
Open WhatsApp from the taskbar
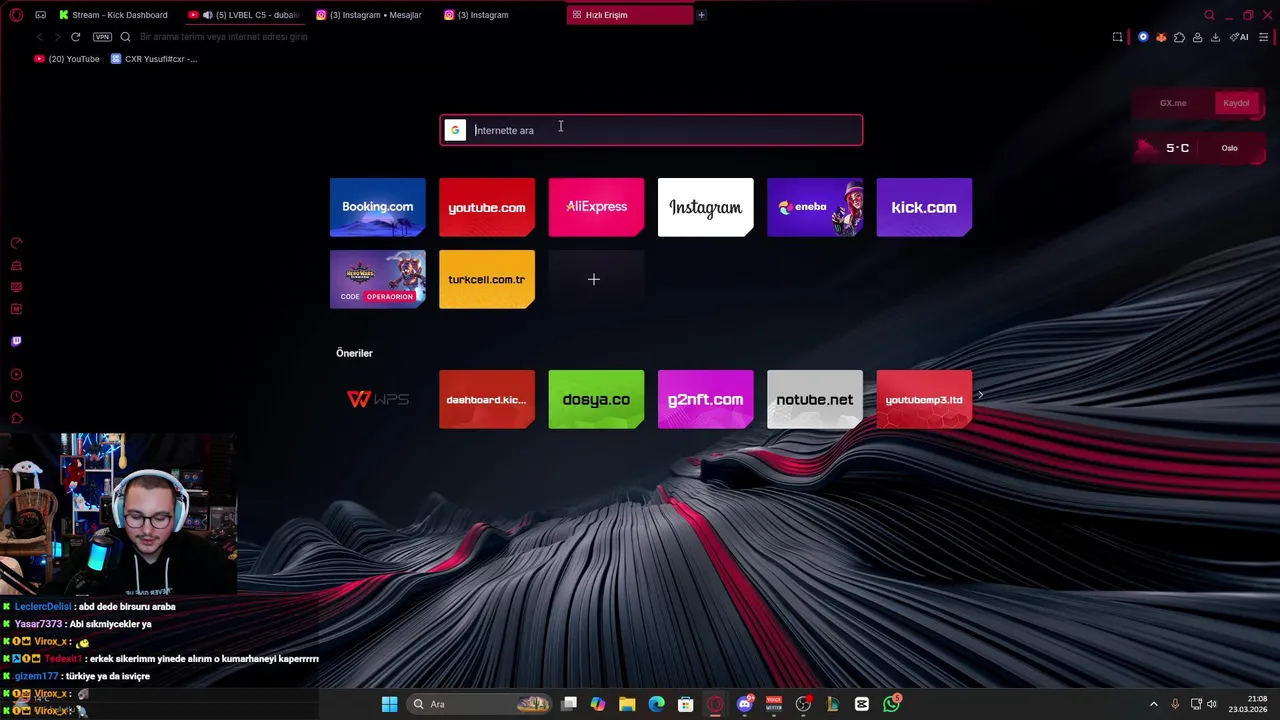pyautogui.click(x=891, y=704)
